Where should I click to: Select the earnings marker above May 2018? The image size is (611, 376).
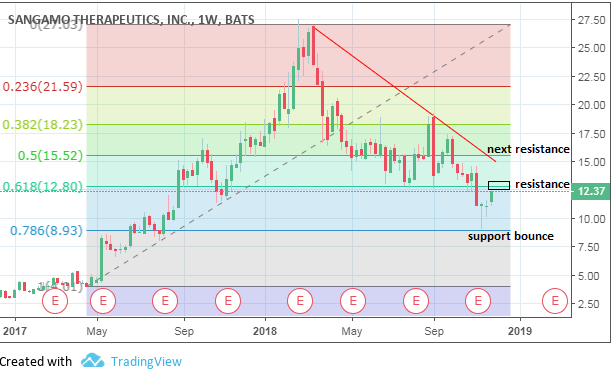click(x=353, y=301)
